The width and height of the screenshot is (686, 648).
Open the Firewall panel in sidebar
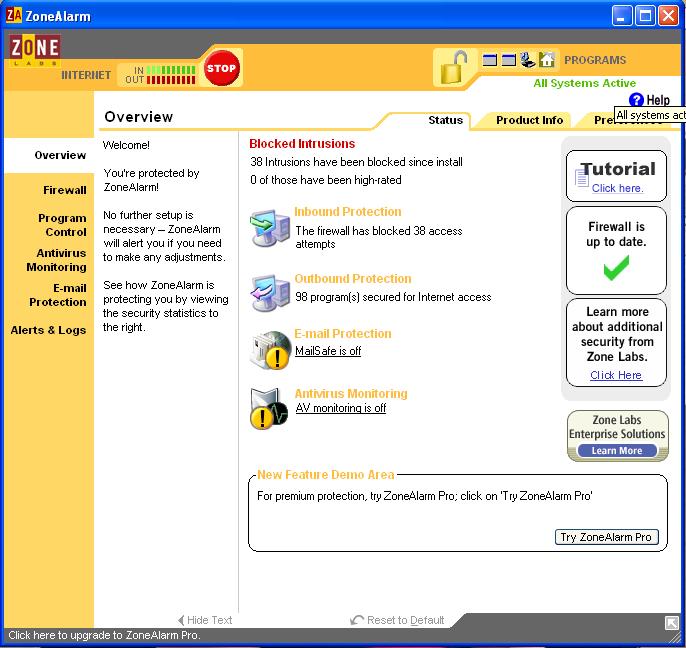click(x=64, y=190)
